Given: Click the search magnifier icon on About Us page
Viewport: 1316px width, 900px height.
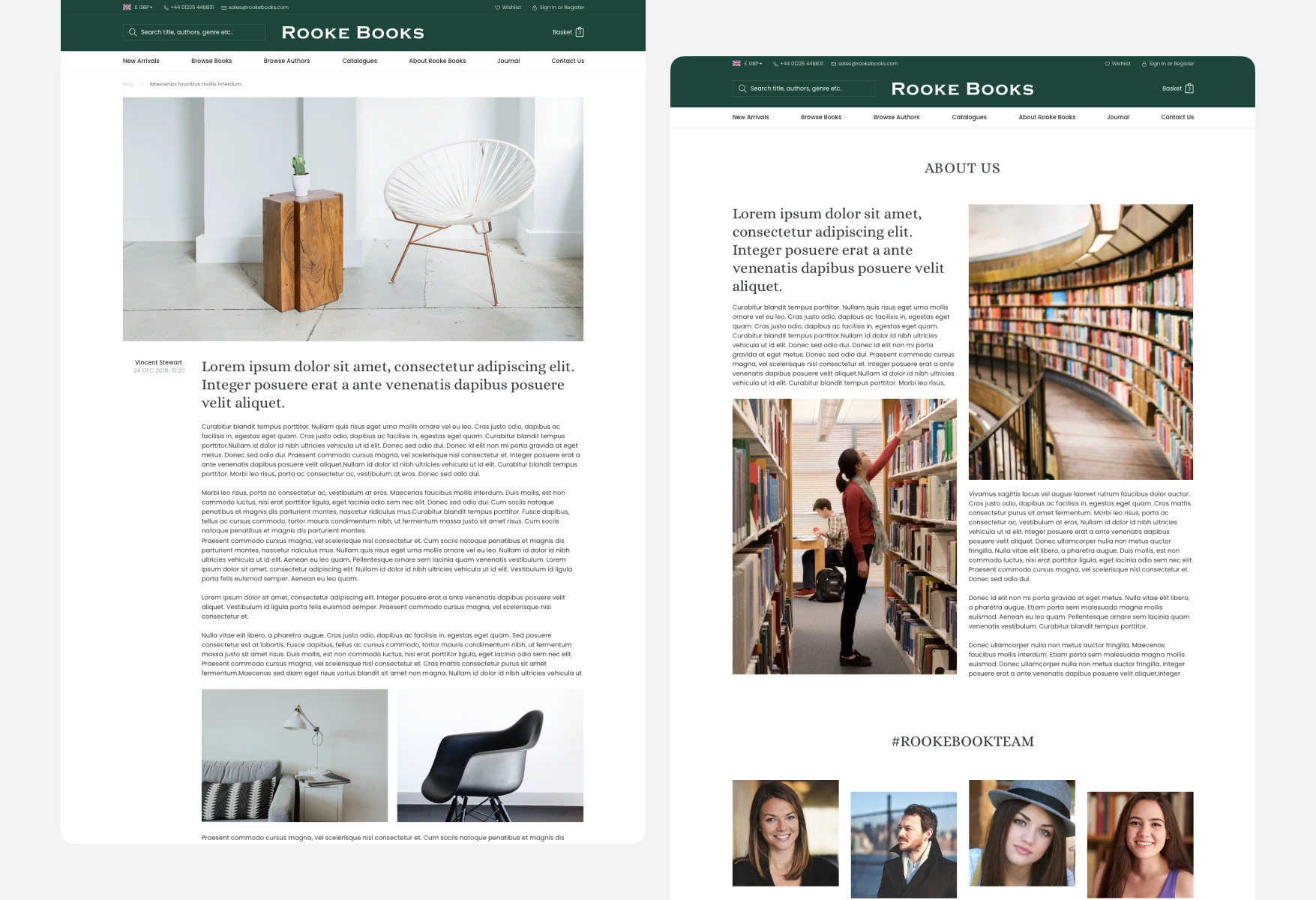Looking at the screenshot, I should click(x=742, y=88).
